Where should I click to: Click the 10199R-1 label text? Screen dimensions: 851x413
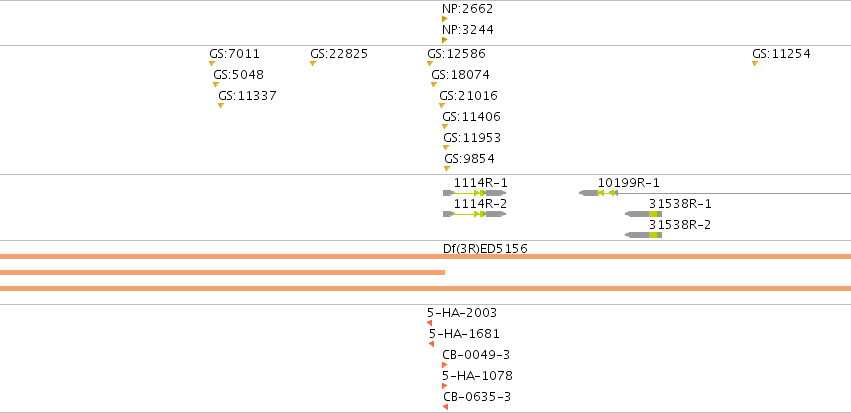629,183
